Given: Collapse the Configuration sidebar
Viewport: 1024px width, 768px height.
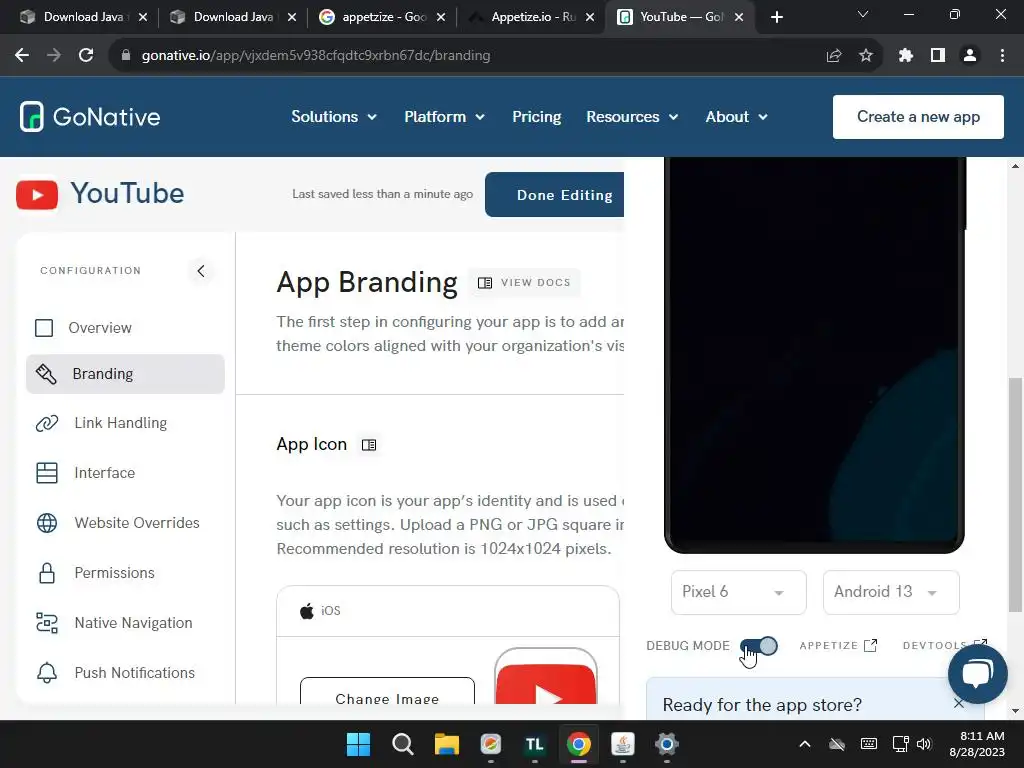Looking at the screenshot, I should [x=200, y=270].
